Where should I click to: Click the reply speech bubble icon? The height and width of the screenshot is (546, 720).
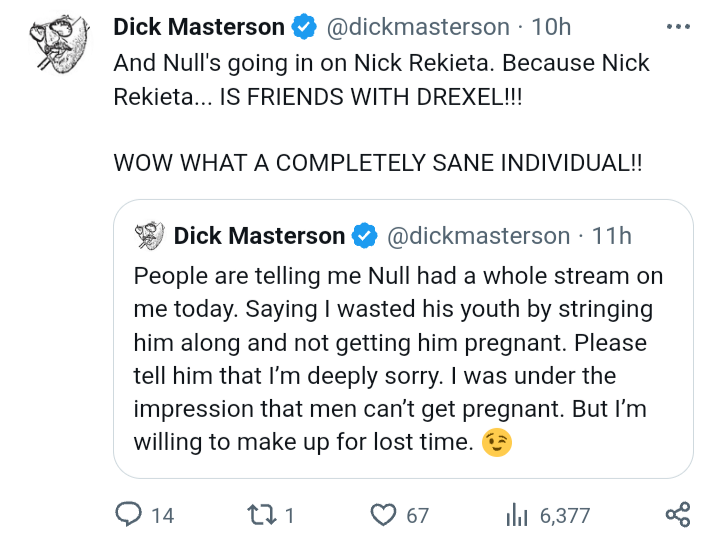[129, 514]
